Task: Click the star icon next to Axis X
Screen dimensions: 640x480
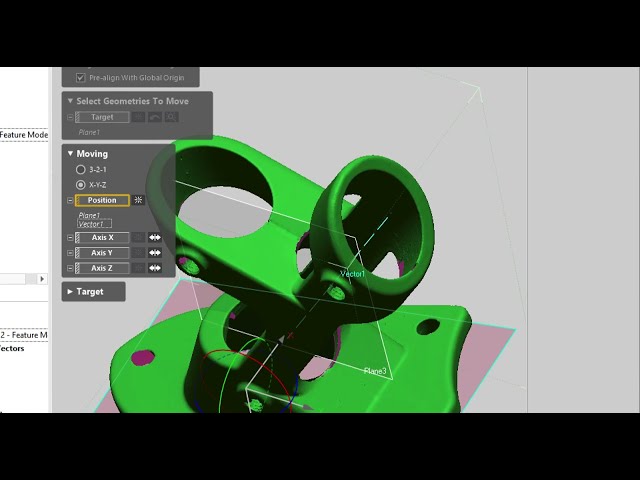Action: click(x=138, y=238)
